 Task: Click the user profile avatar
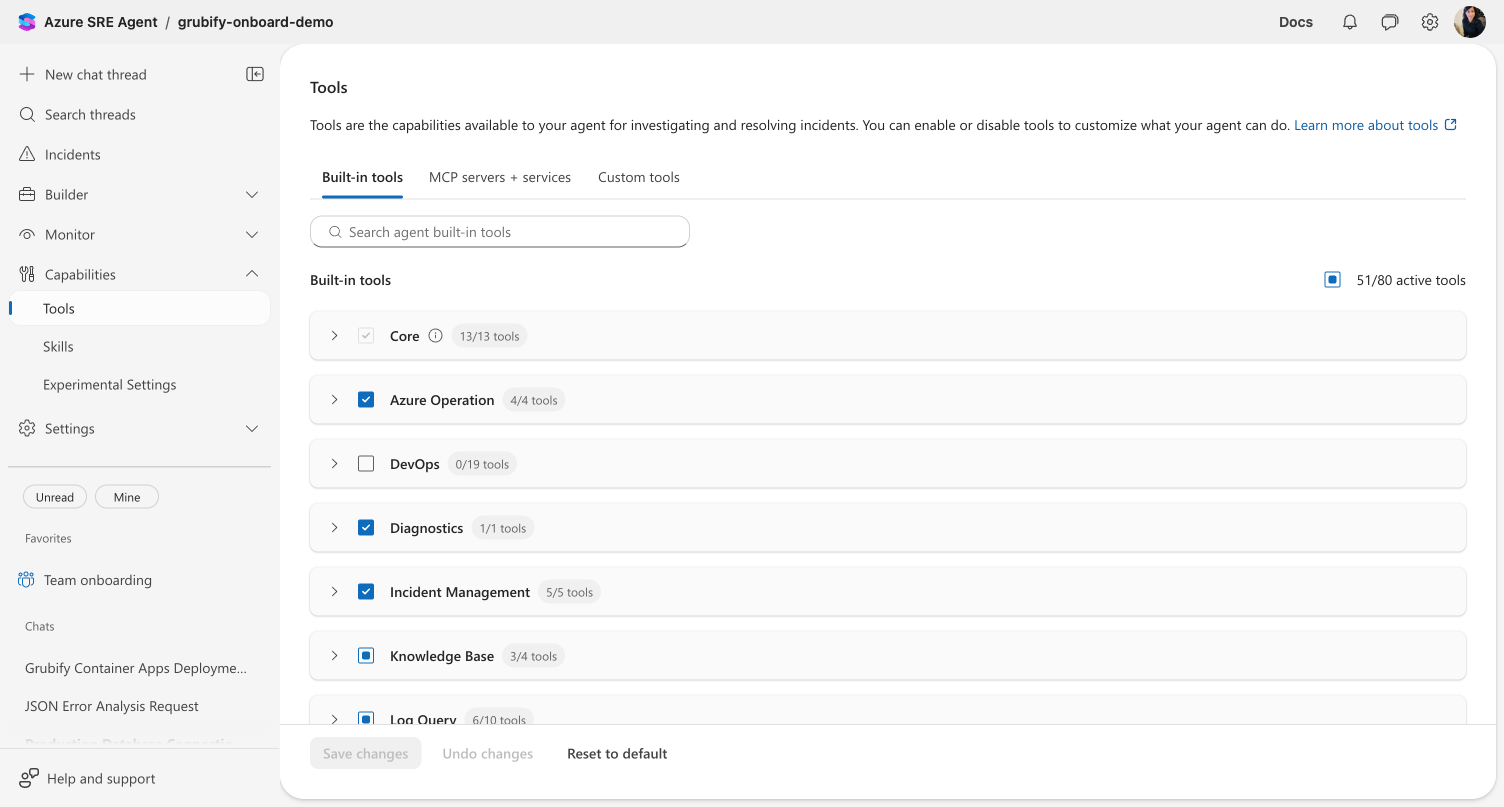tap(1470, 22)
